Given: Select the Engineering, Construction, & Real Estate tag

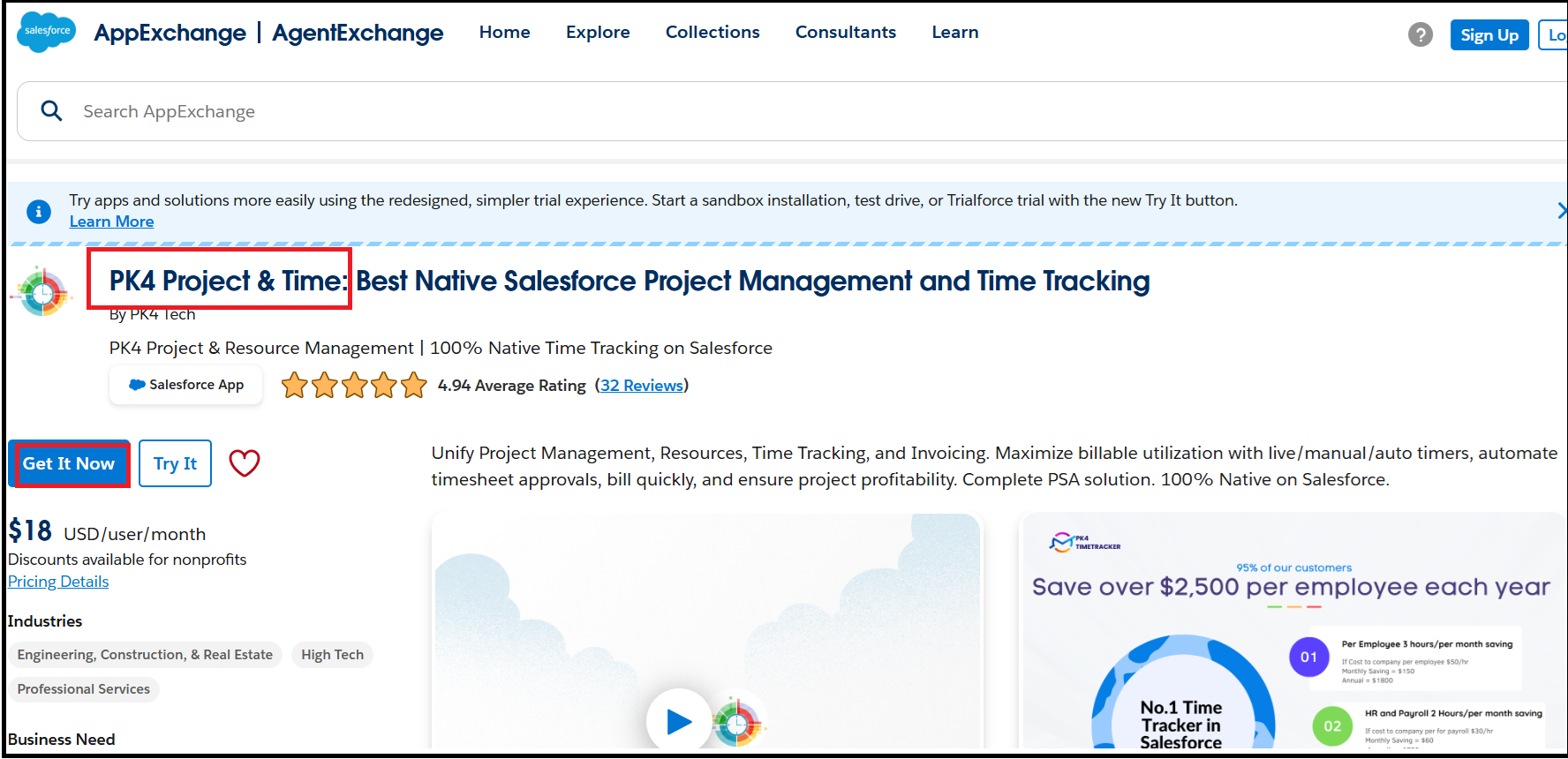Looking at the screenshot, I should pyautogui.click(x=145, y=655).
